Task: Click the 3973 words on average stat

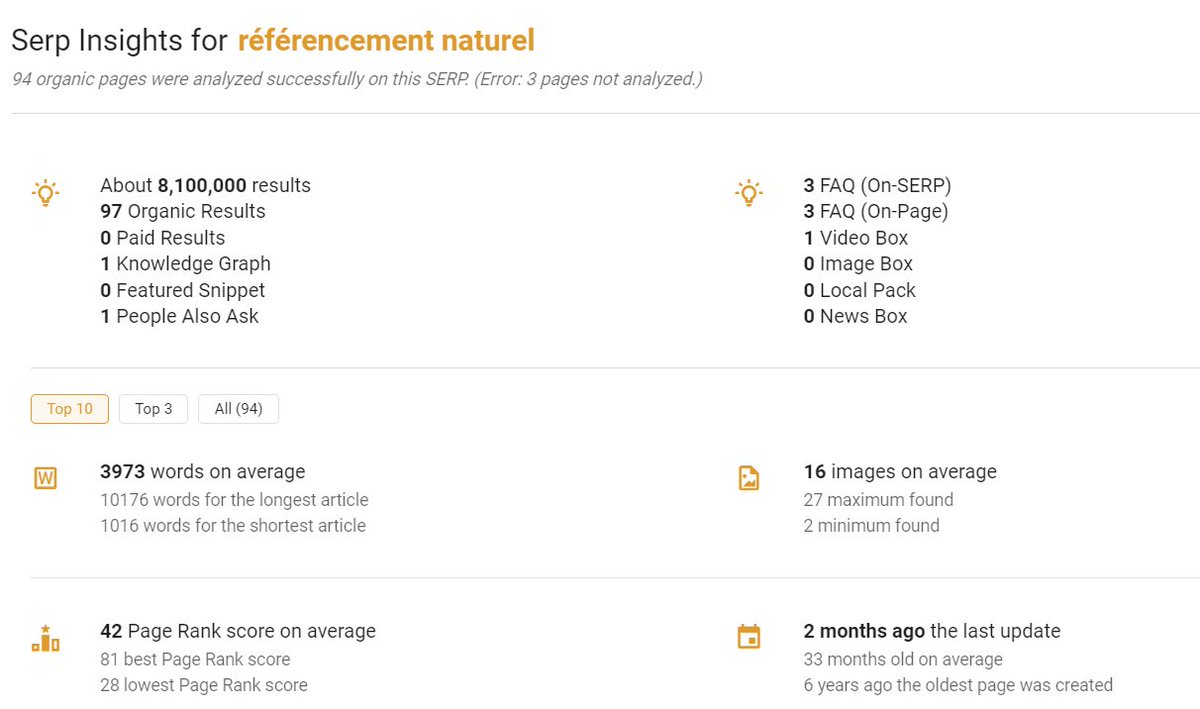Action: (203, 471)
